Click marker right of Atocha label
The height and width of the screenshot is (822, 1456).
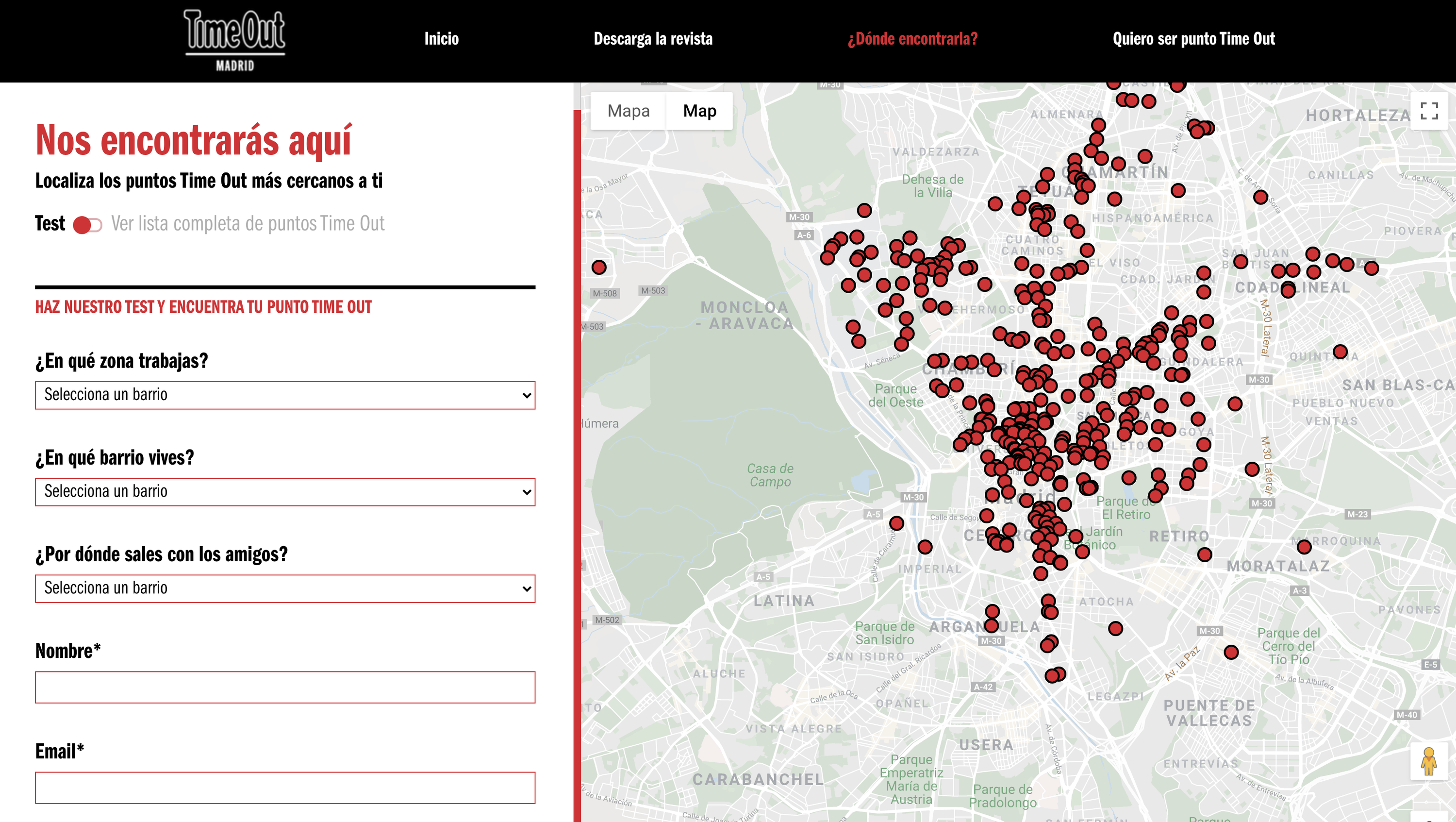coord(1115,629)
